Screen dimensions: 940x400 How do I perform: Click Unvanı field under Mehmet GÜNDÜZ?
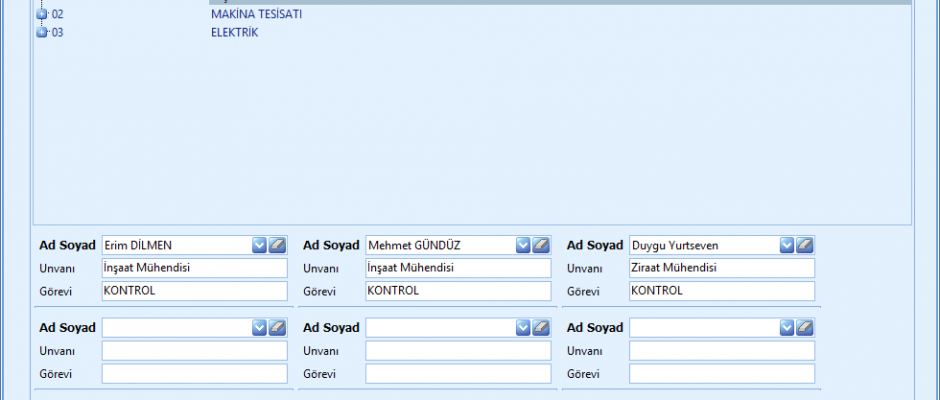point(457,268)
